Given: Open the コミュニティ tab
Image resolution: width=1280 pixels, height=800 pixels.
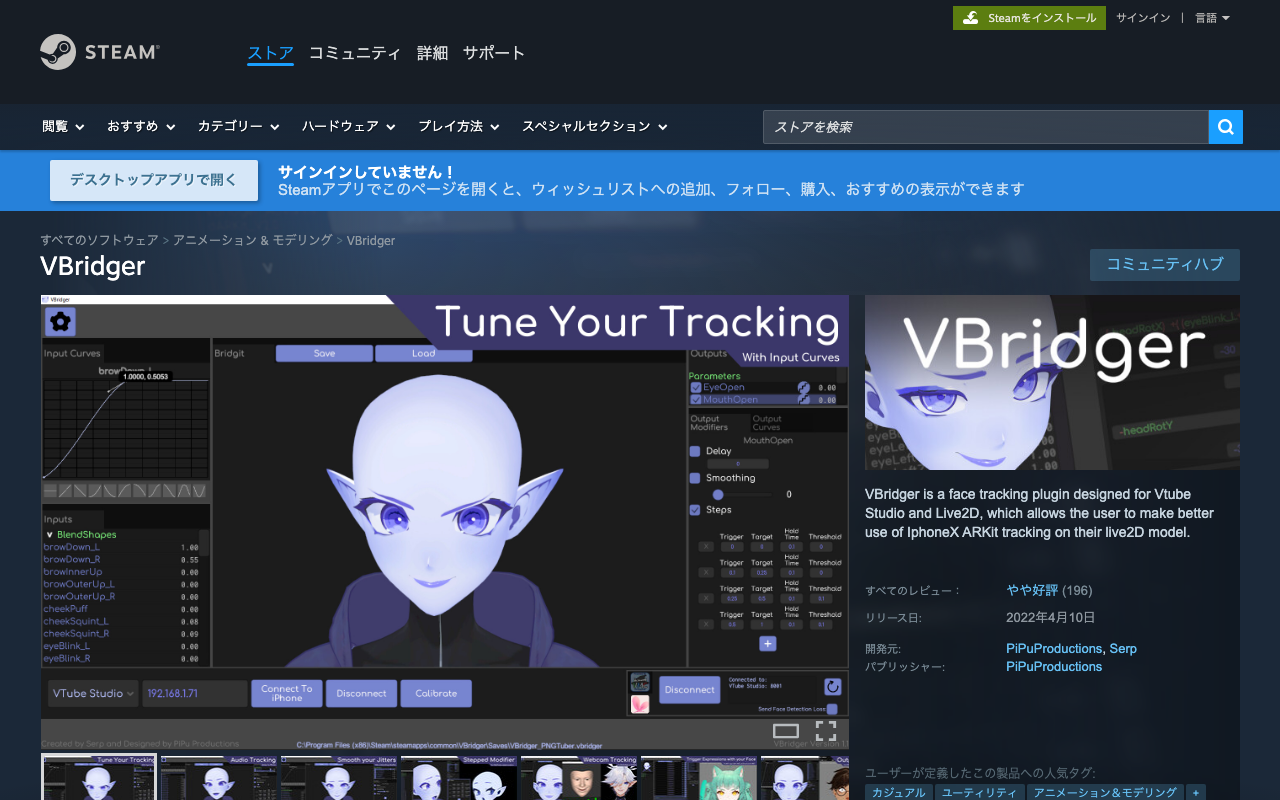Looking at the screenshot, I should [x=355, y=53].
